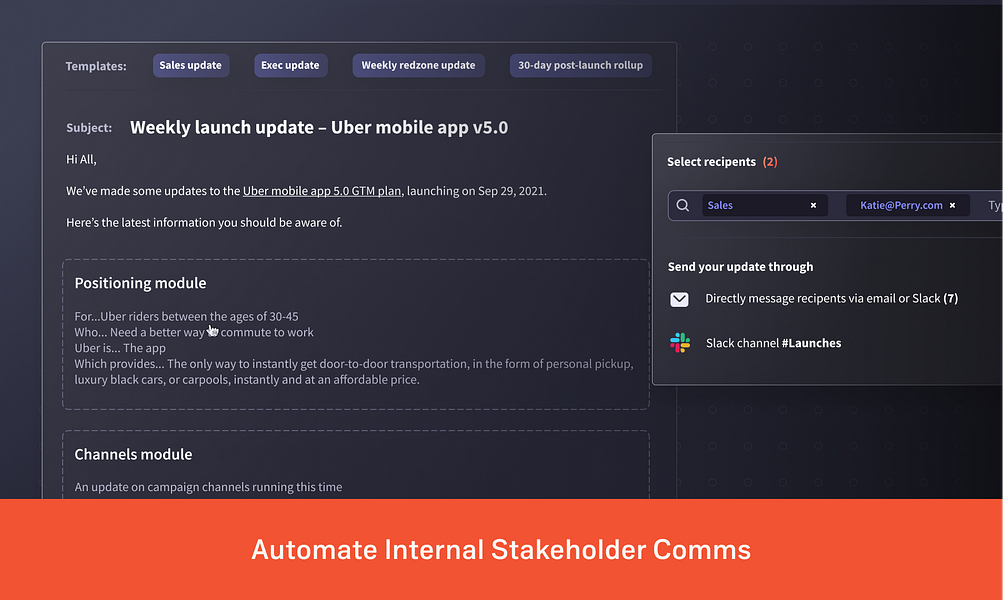
Task: Select the Channels module section
Action: (x=133, y=454)
